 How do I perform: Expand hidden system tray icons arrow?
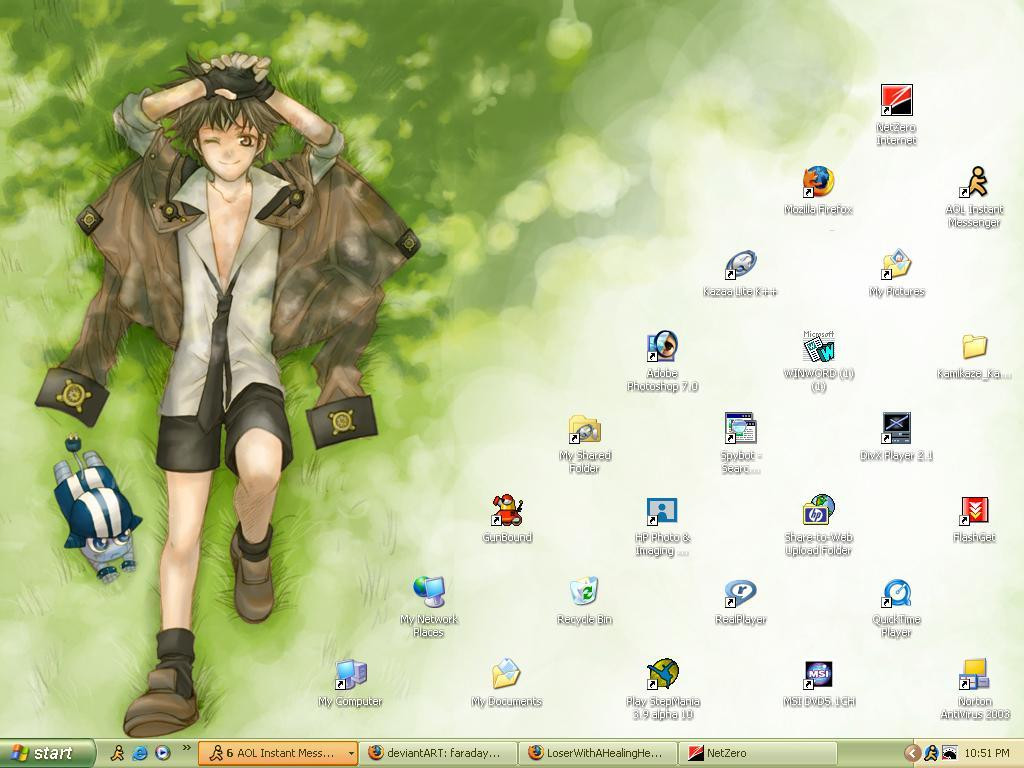coord(912,754)
